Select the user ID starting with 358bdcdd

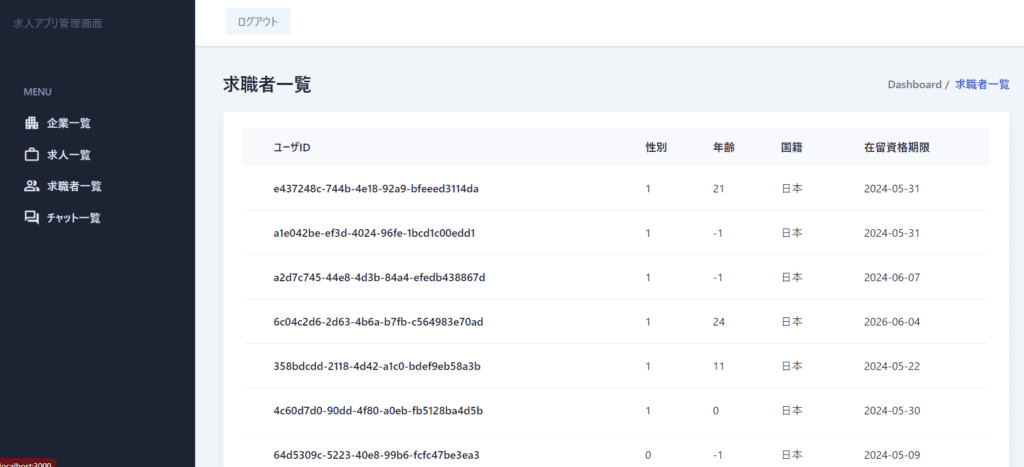click(377, 366)
